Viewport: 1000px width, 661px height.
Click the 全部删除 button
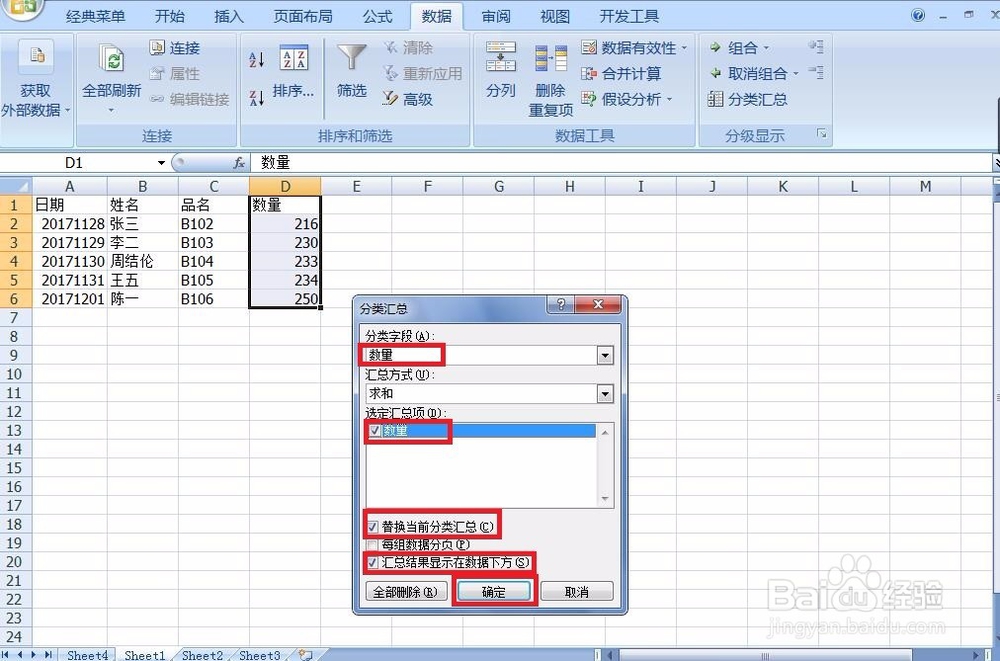406,591
